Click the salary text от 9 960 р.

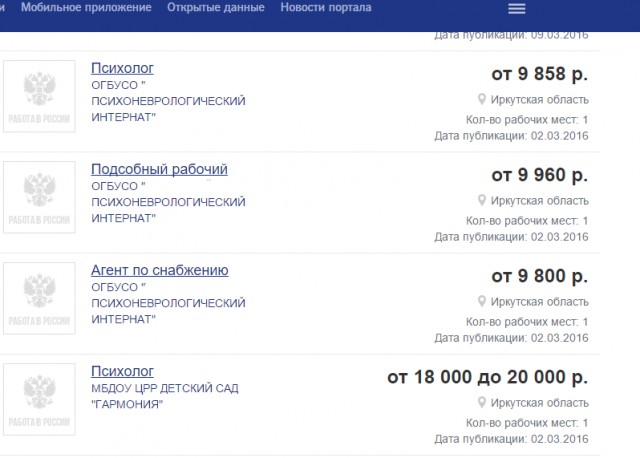pos(539,175)
